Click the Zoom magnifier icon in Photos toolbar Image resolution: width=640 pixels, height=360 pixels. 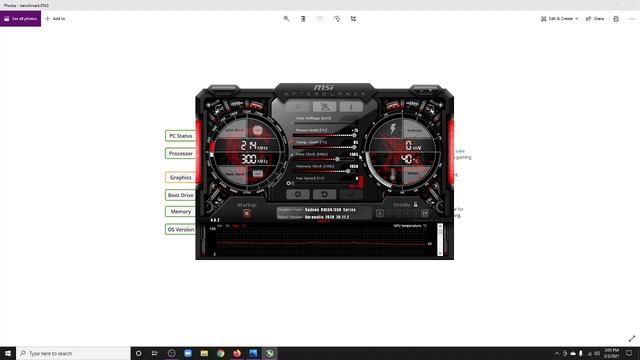coord(287,19)
